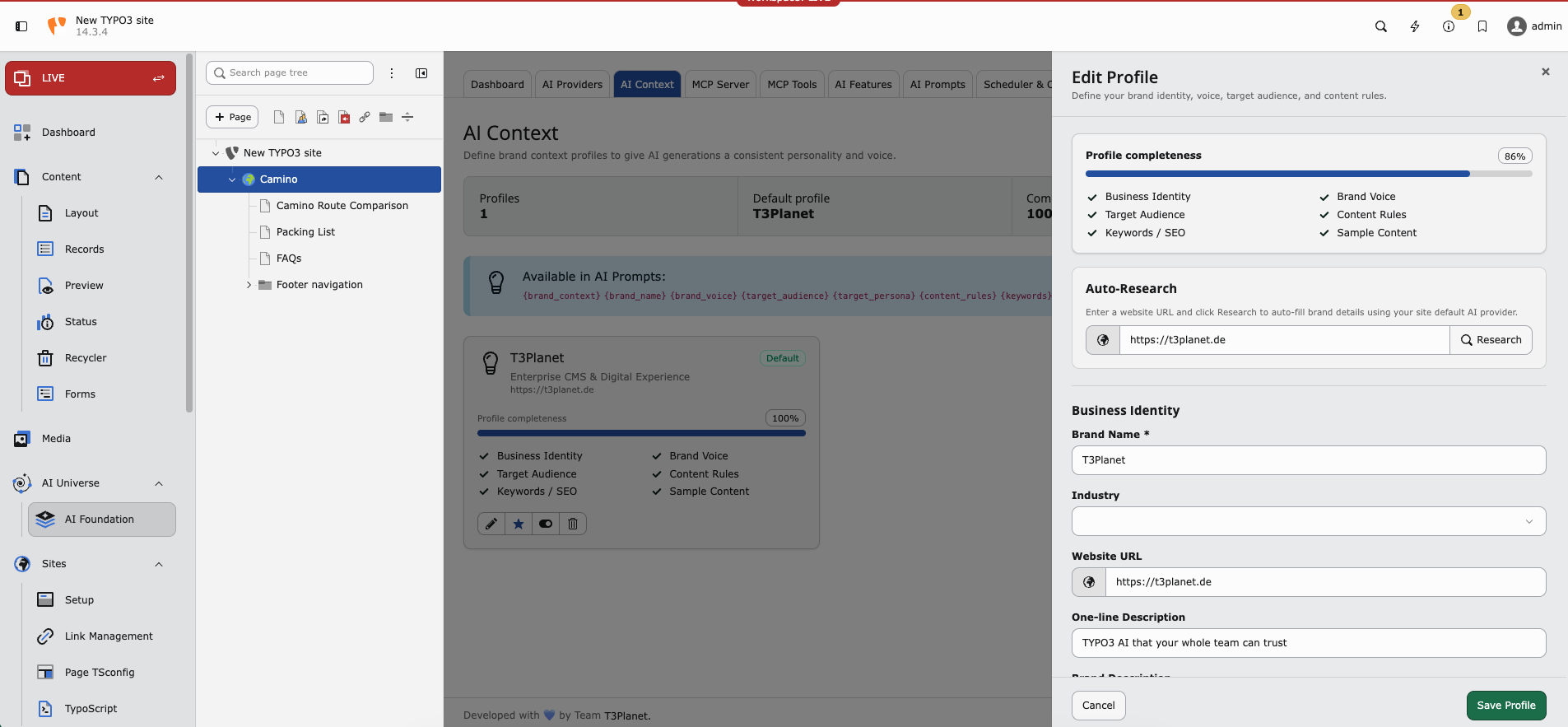Open the Industry dropdown
Image resolution: width=1568 pixels, height=727 pixels.
(x=1309, y=521)
